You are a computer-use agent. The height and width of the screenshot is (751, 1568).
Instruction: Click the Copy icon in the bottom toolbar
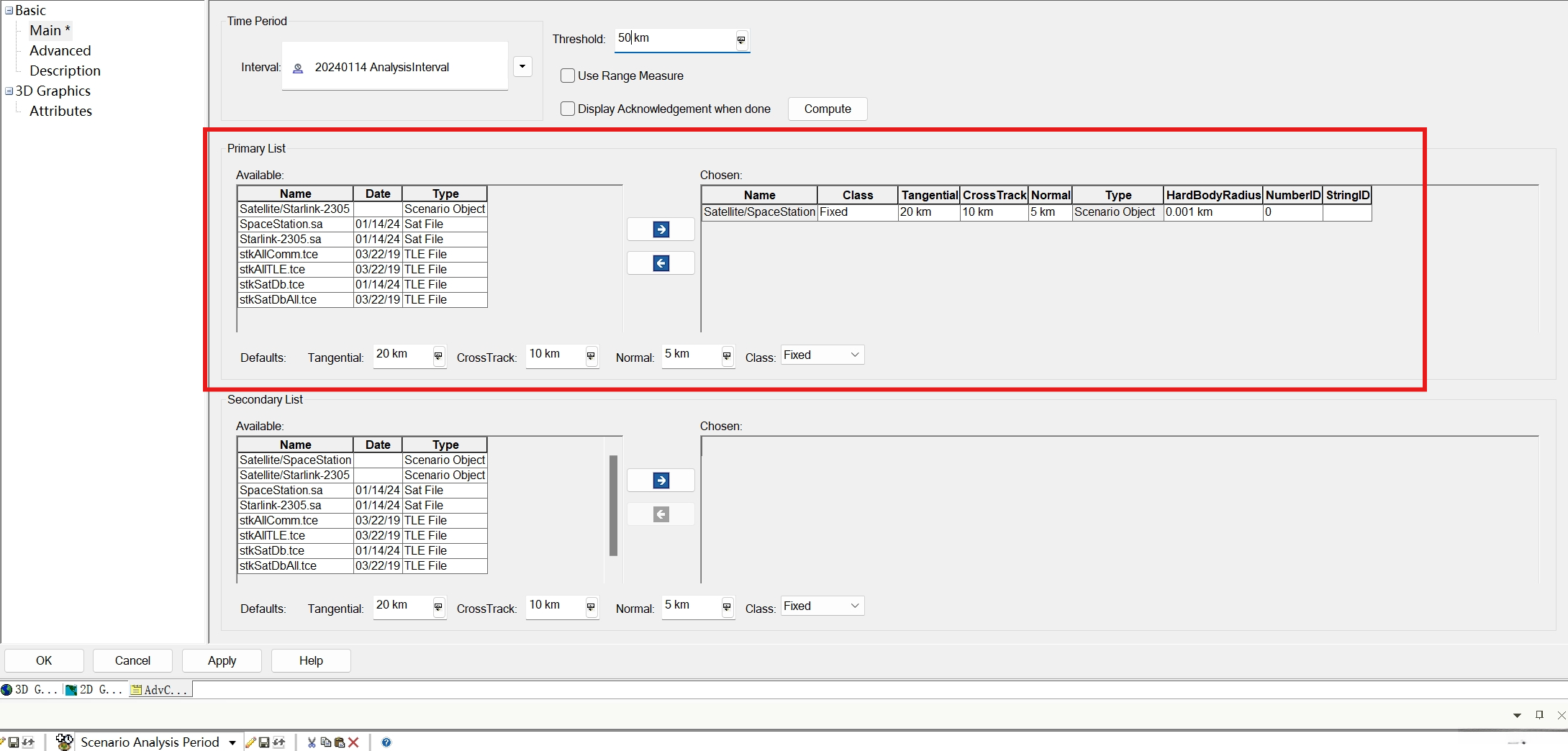coord(326,742)
